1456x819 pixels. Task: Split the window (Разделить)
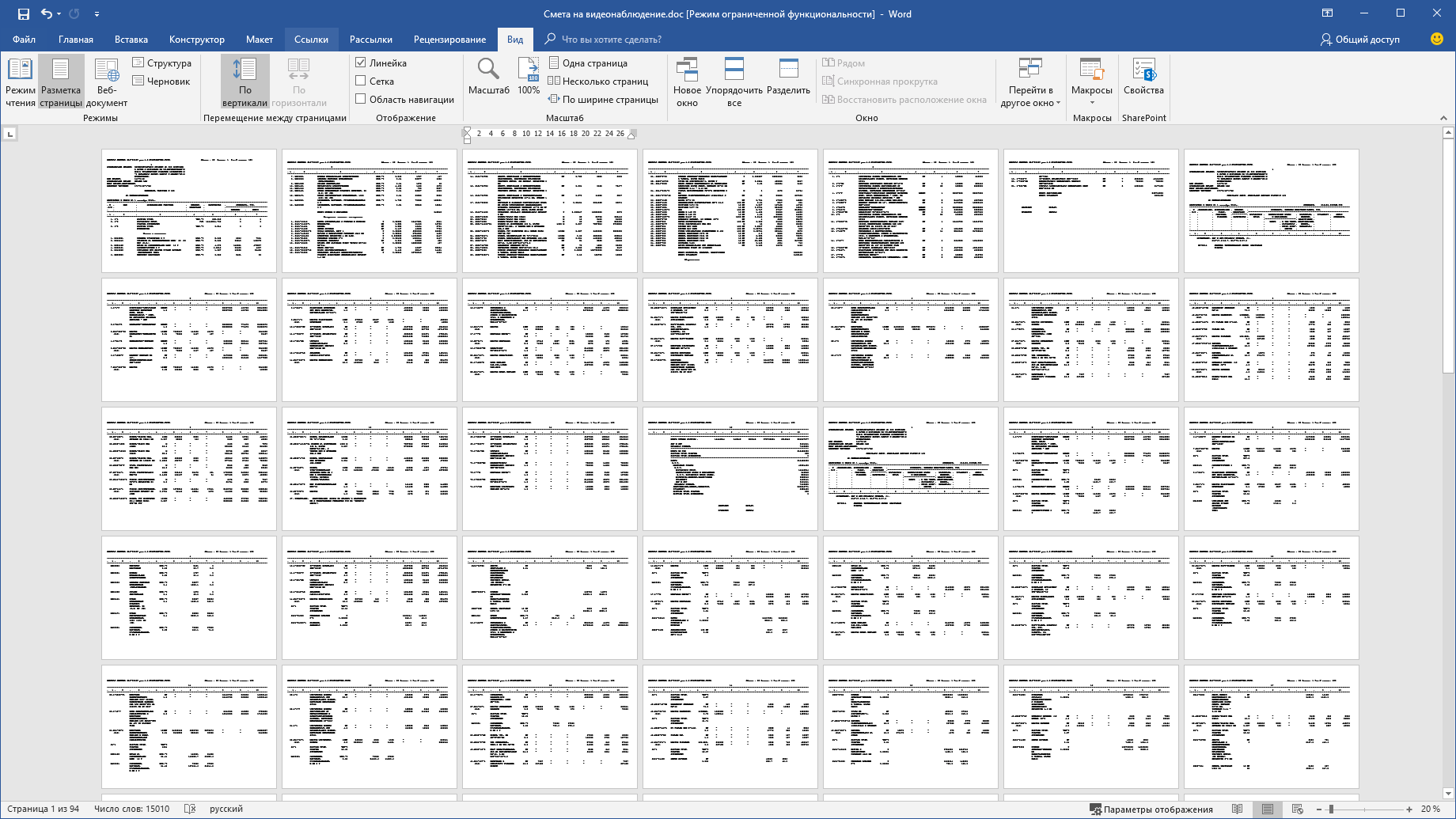tap(788, 78)
